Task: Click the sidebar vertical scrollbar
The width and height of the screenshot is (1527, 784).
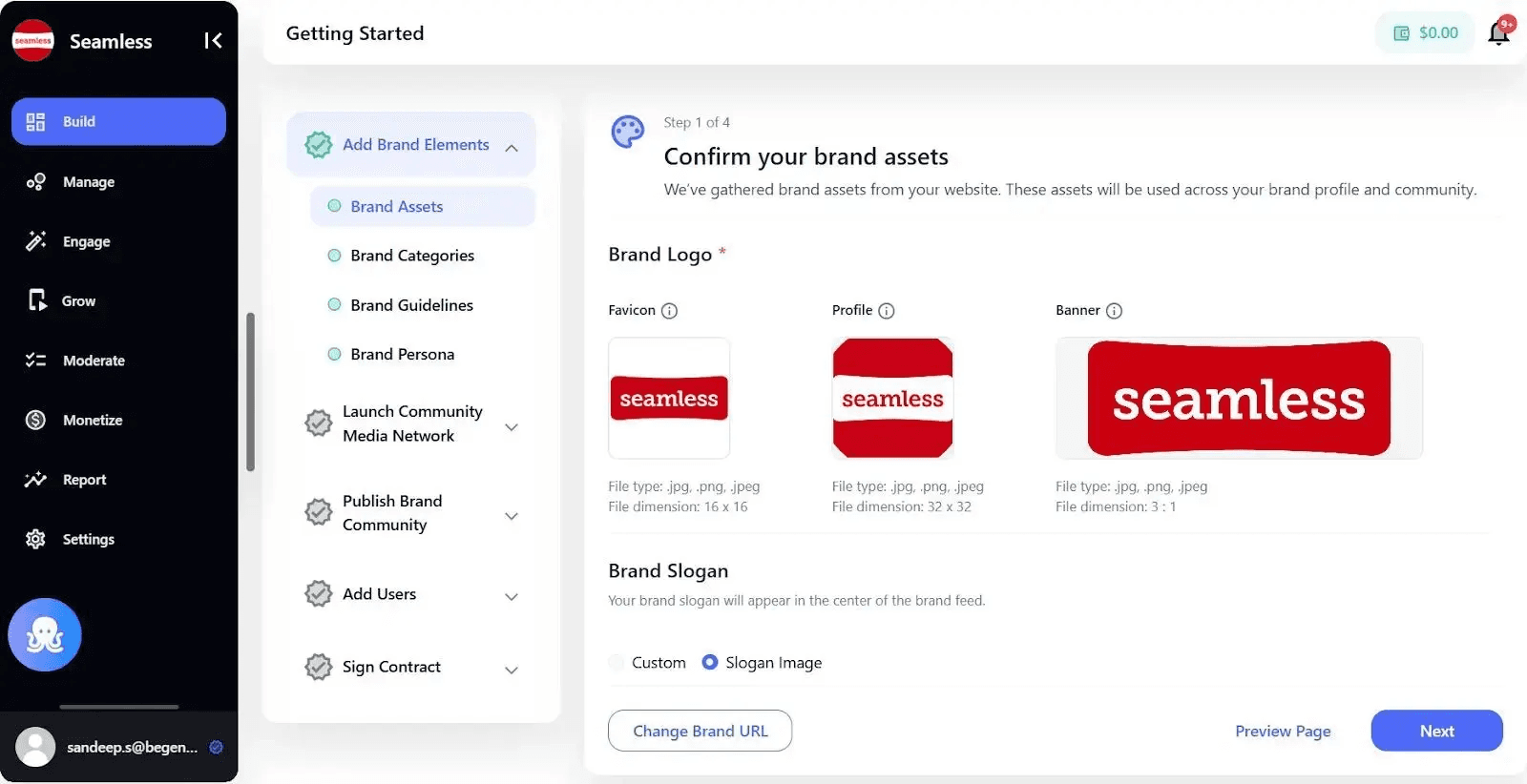Action: tap(250, 391)
